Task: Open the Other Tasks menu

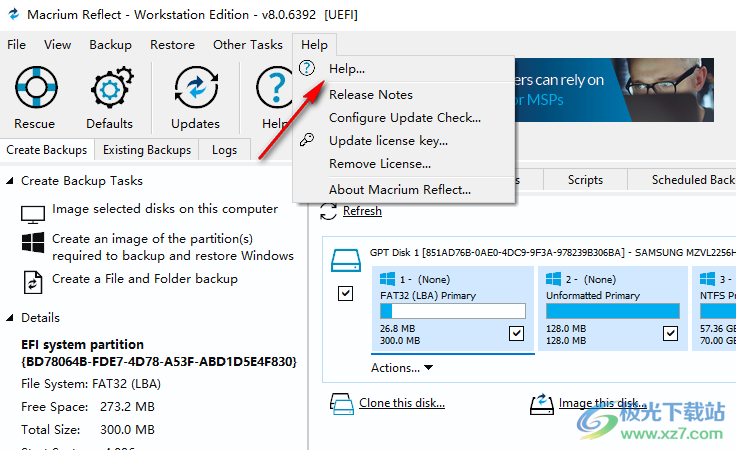Action: tap(248, 45)
